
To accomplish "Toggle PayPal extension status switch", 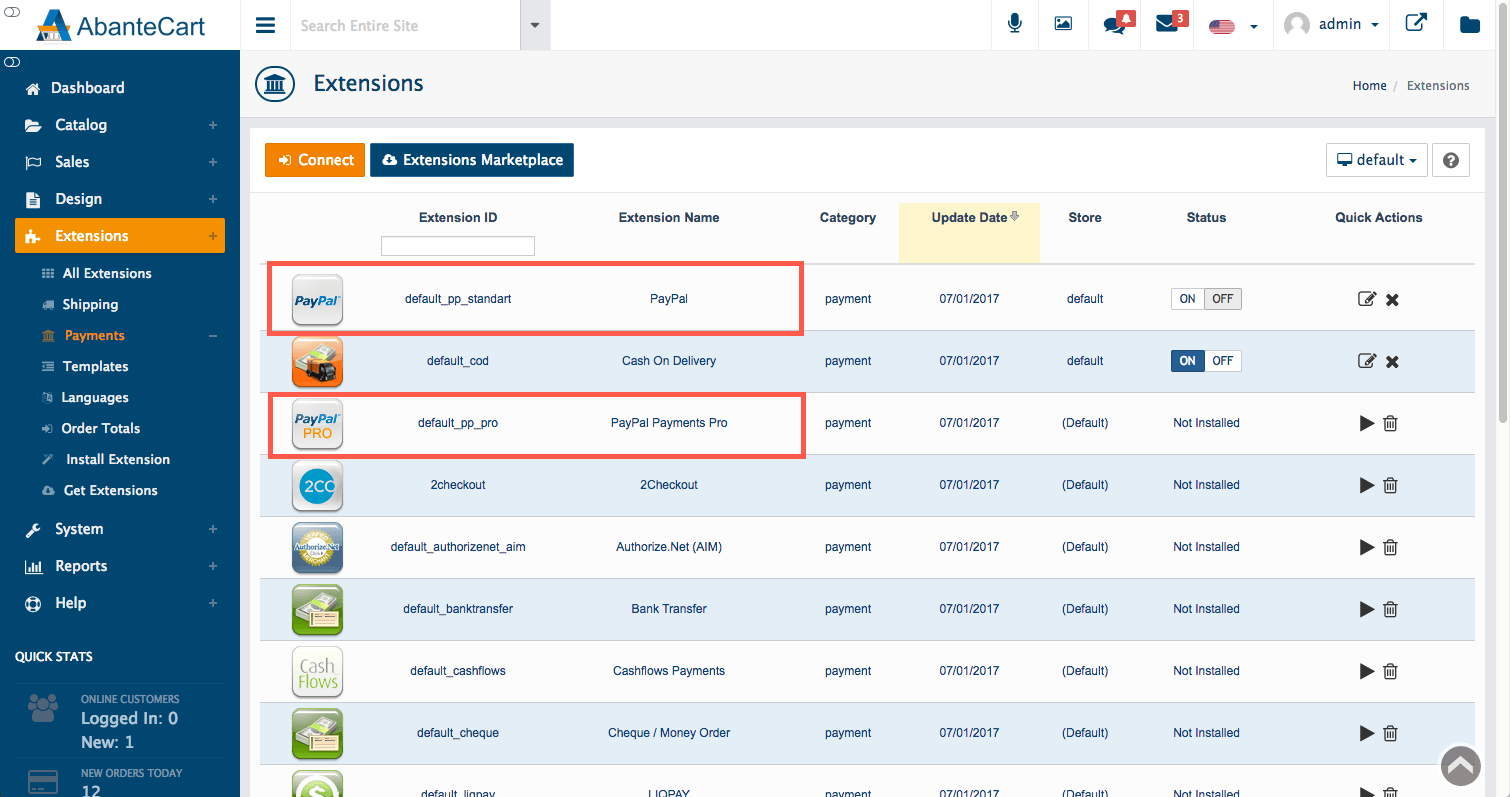I will pos(1206,299).
